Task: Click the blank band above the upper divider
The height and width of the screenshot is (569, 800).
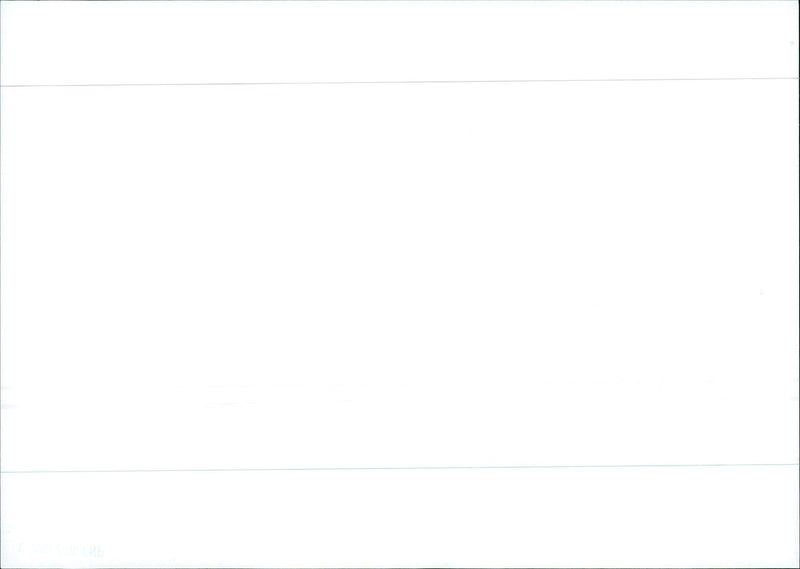Action: (400, 40)
